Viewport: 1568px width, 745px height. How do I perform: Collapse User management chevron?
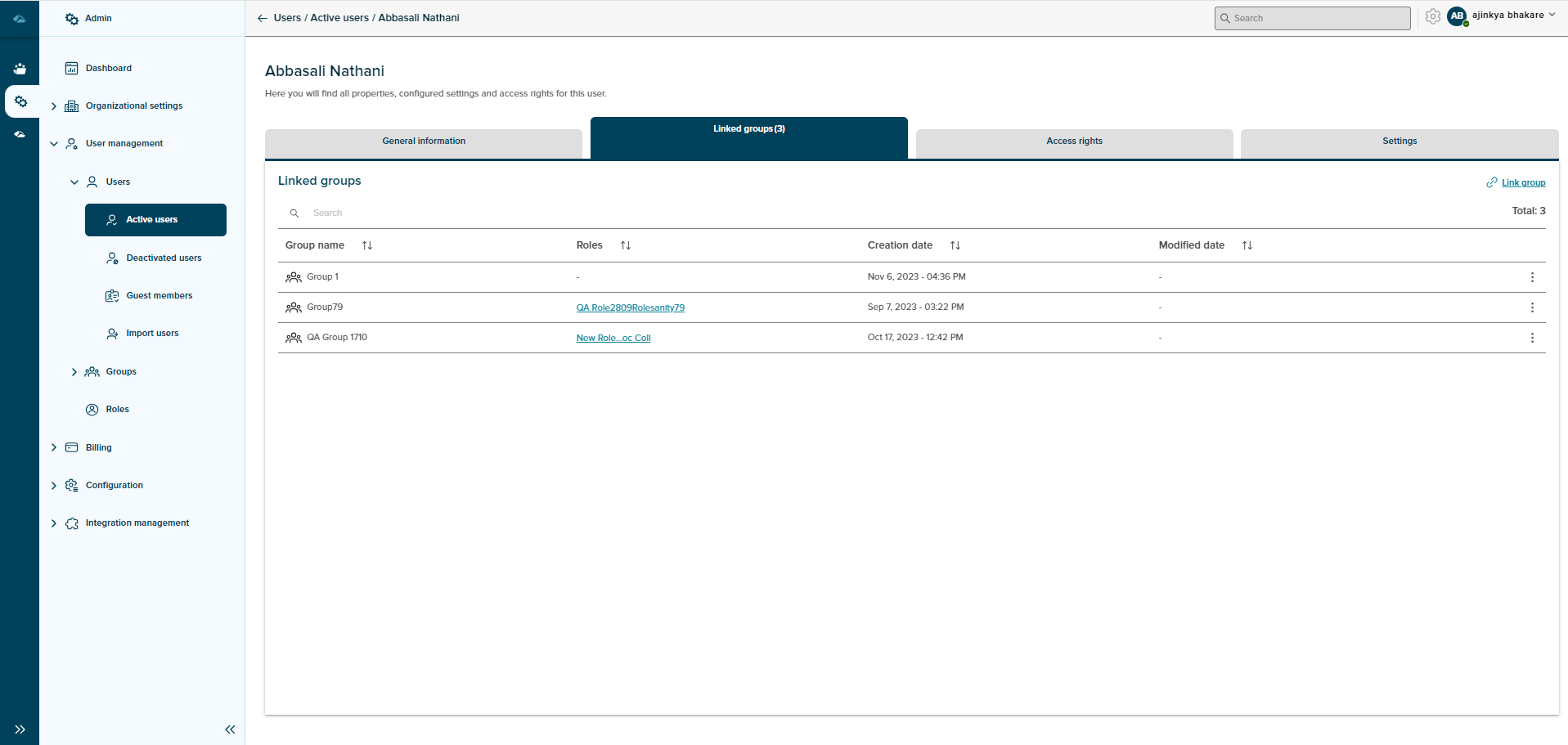coord(54,144)
